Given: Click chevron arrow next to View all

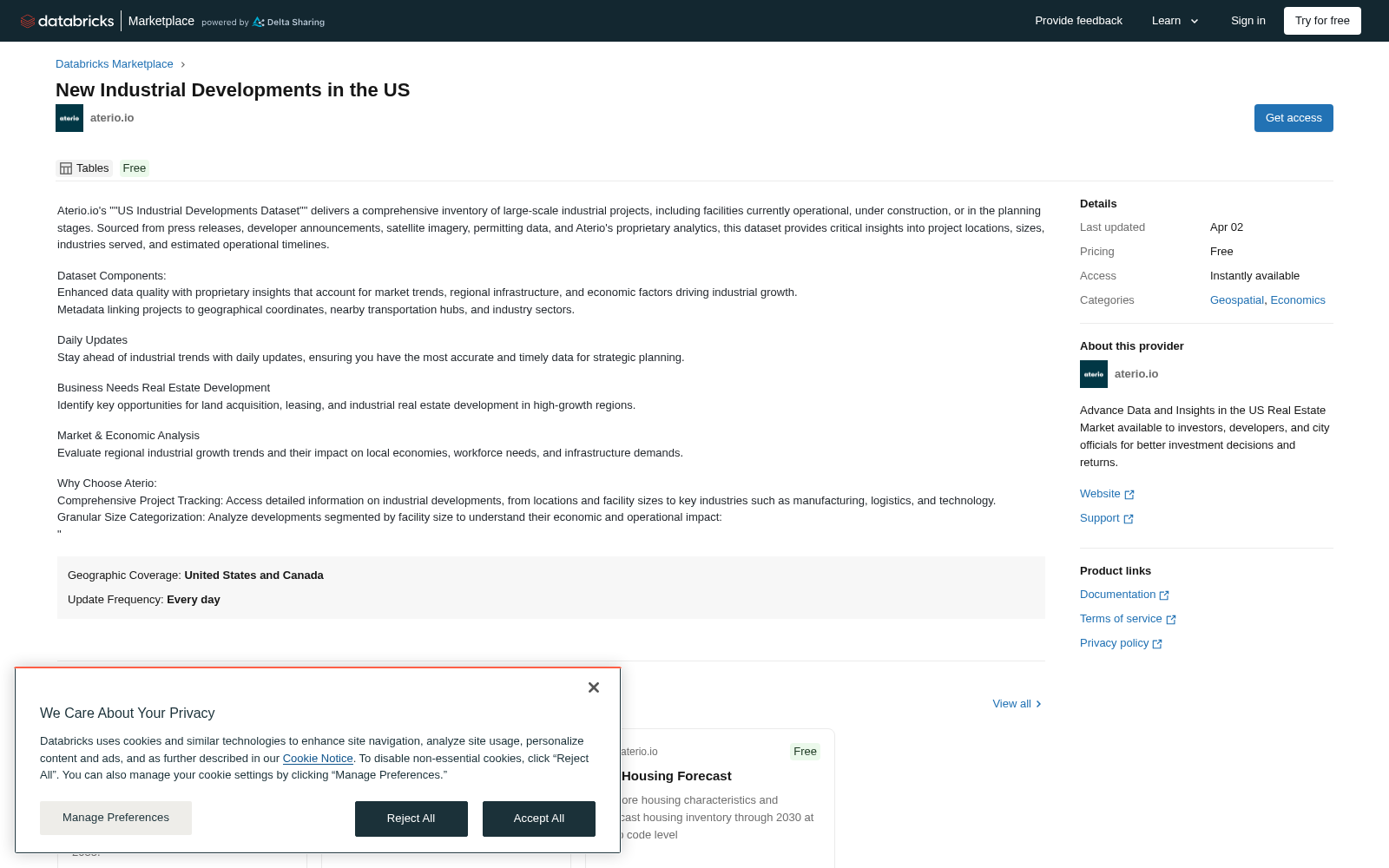Looking at the screenshot, I should [1038, 704].
